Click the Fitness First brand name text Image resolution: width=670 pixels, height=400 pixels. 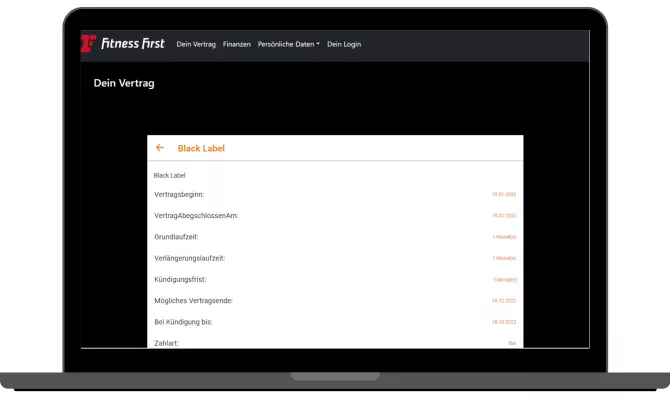point(133,44)
